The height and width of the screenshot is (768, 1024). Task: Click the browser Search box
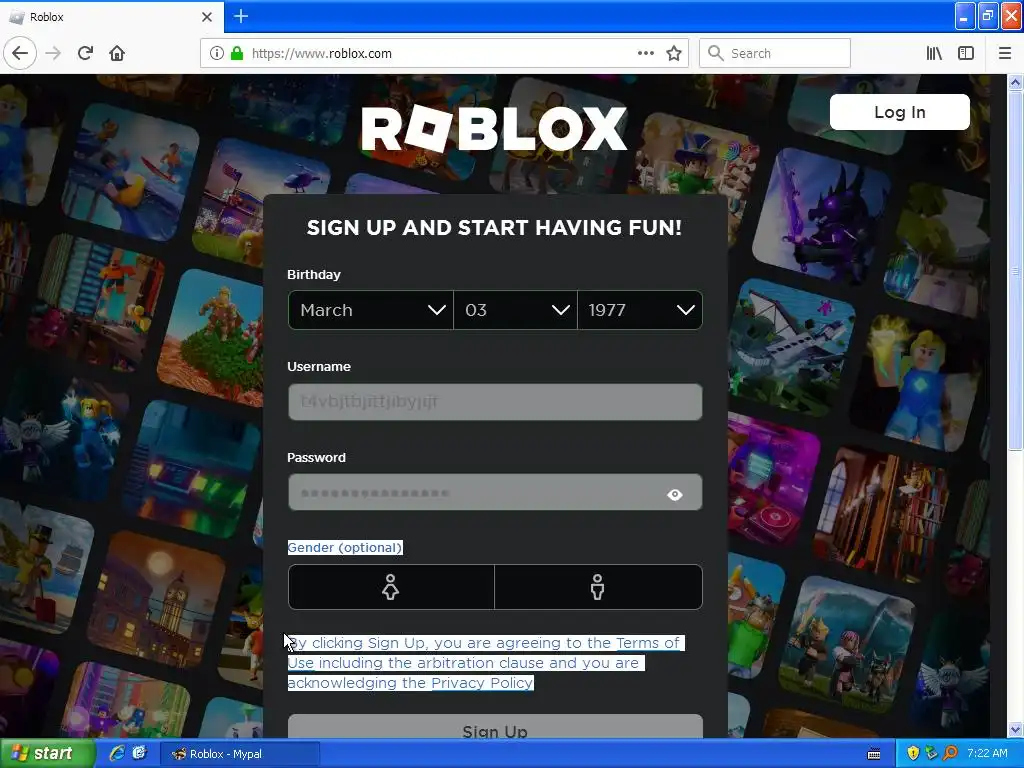(x=775, y=53)
